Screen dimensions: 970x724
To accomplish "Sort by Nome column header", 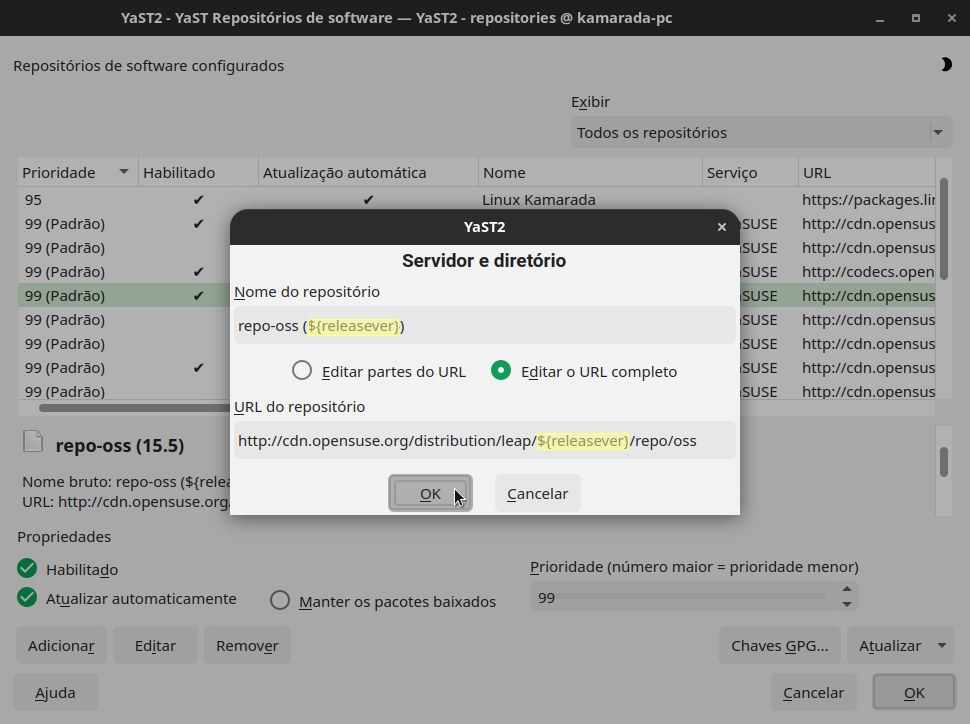I will (x=590, y=173).
